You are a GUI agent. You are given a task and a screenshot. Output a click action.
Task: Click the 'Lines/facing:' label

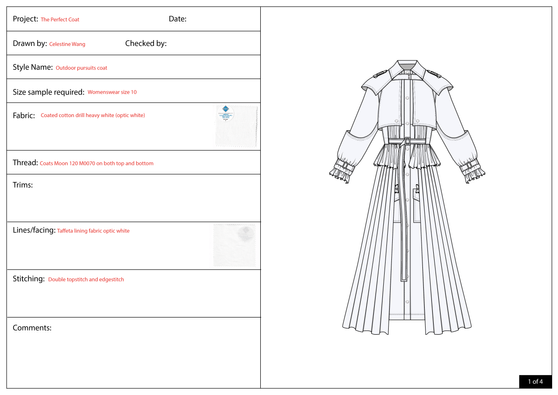coord(34,230)
